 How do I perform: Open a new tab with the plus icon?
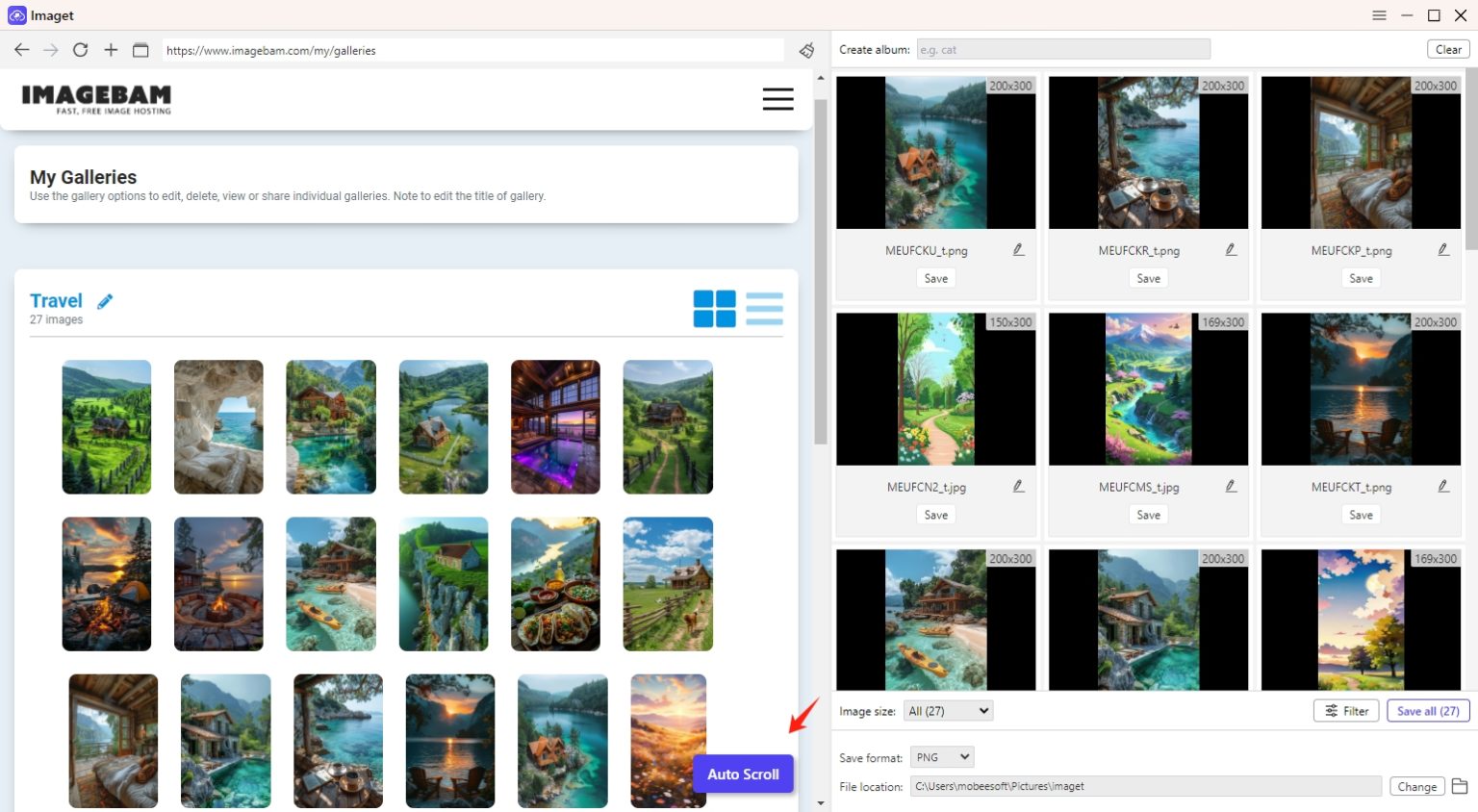tap(110, 50)
